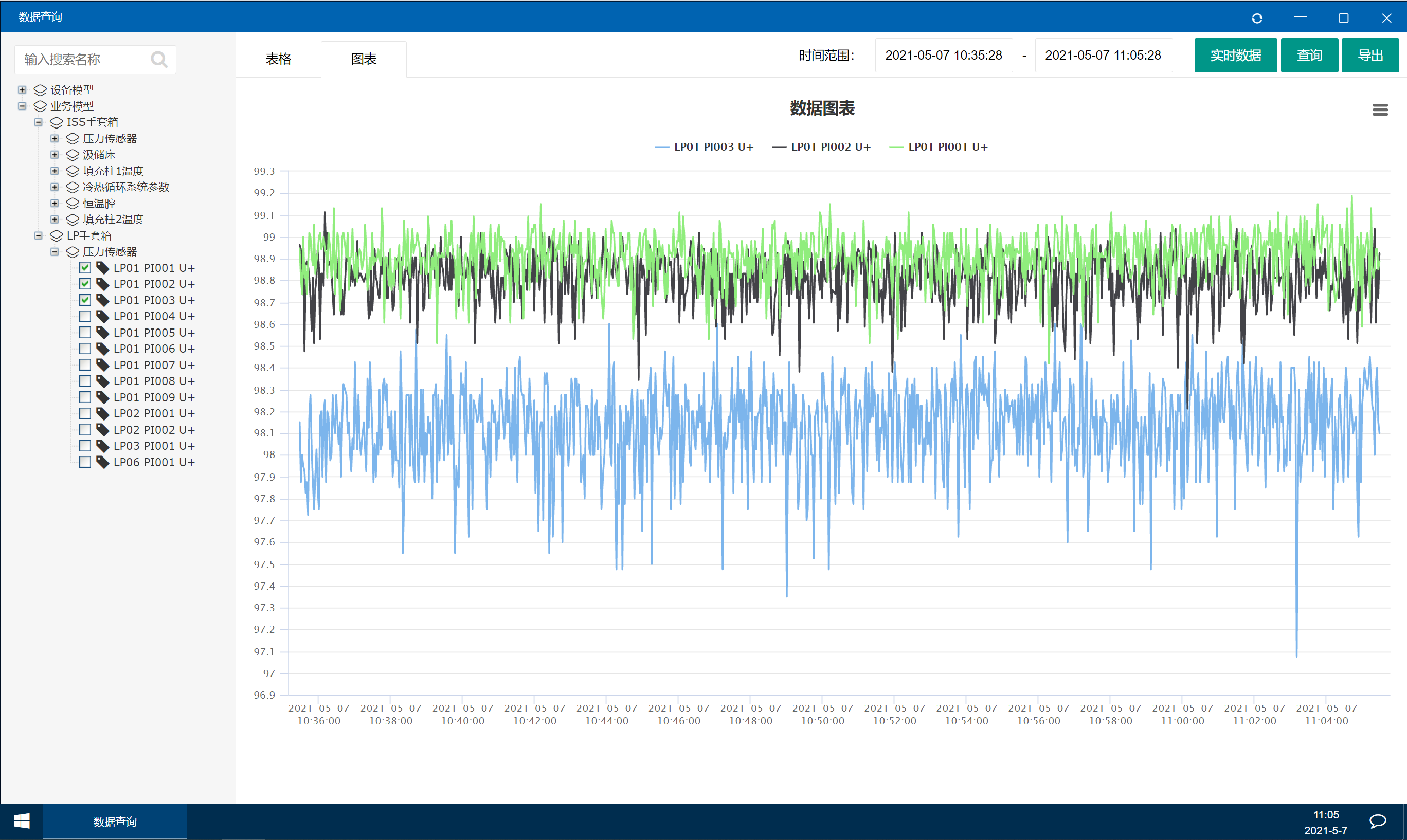1407x840 pixels.
Task: Click the start time range field
Action: pos(943,56)
